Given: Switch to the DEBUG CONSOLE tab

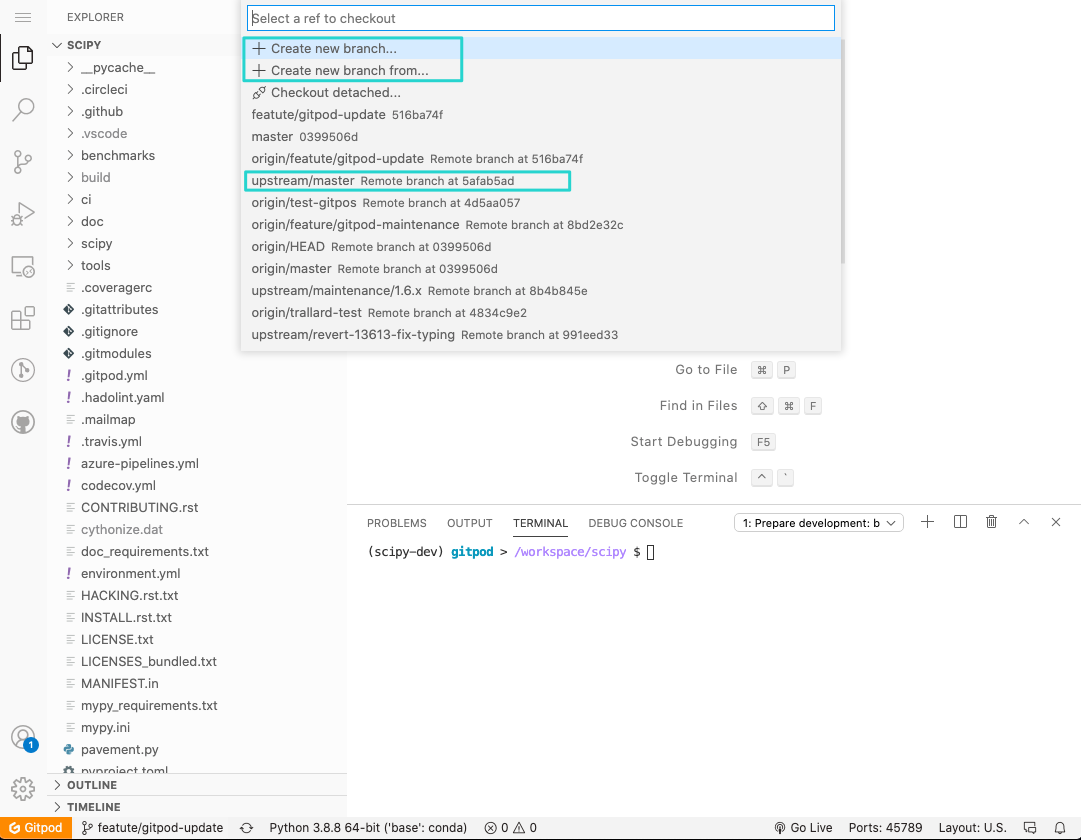Looking at the screenshot, I should click(x=635, y=522).
